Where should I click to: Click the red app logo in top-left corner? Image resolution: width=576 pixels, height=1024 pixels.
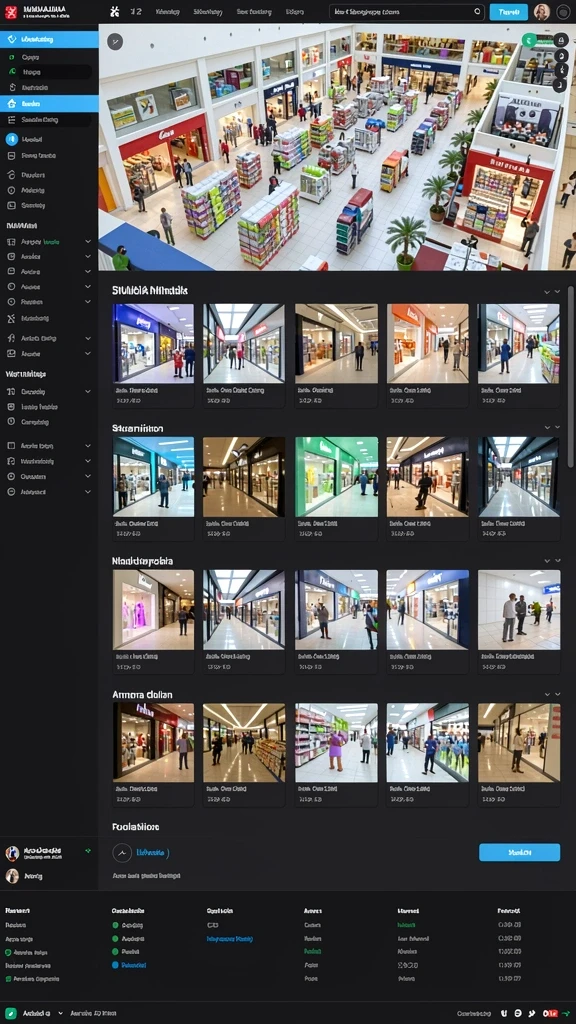[10, 11]
